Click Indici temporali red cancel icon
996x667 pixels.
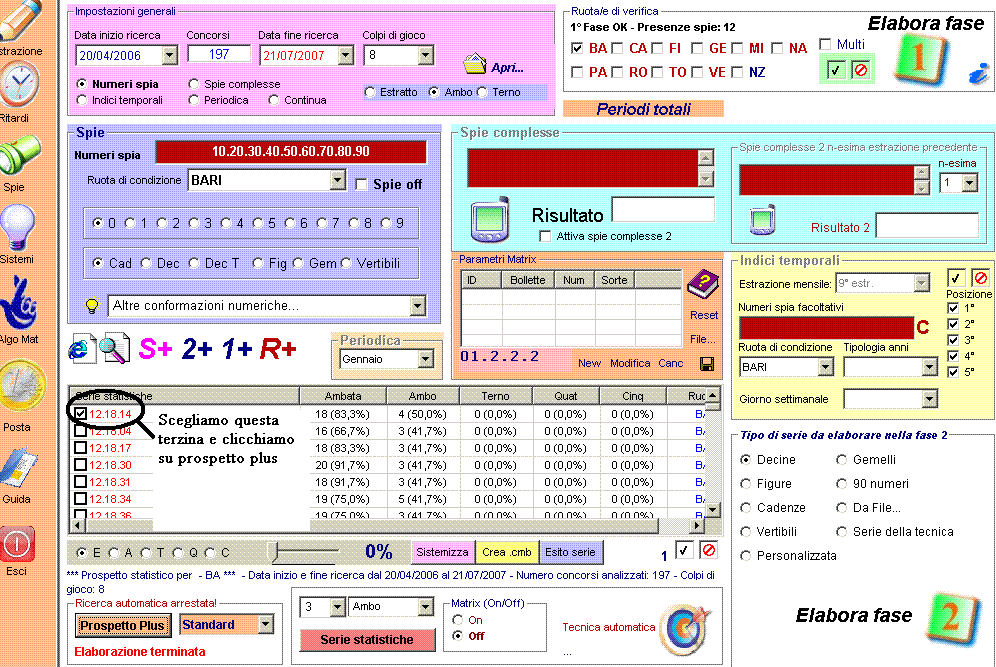pos(980,278)
